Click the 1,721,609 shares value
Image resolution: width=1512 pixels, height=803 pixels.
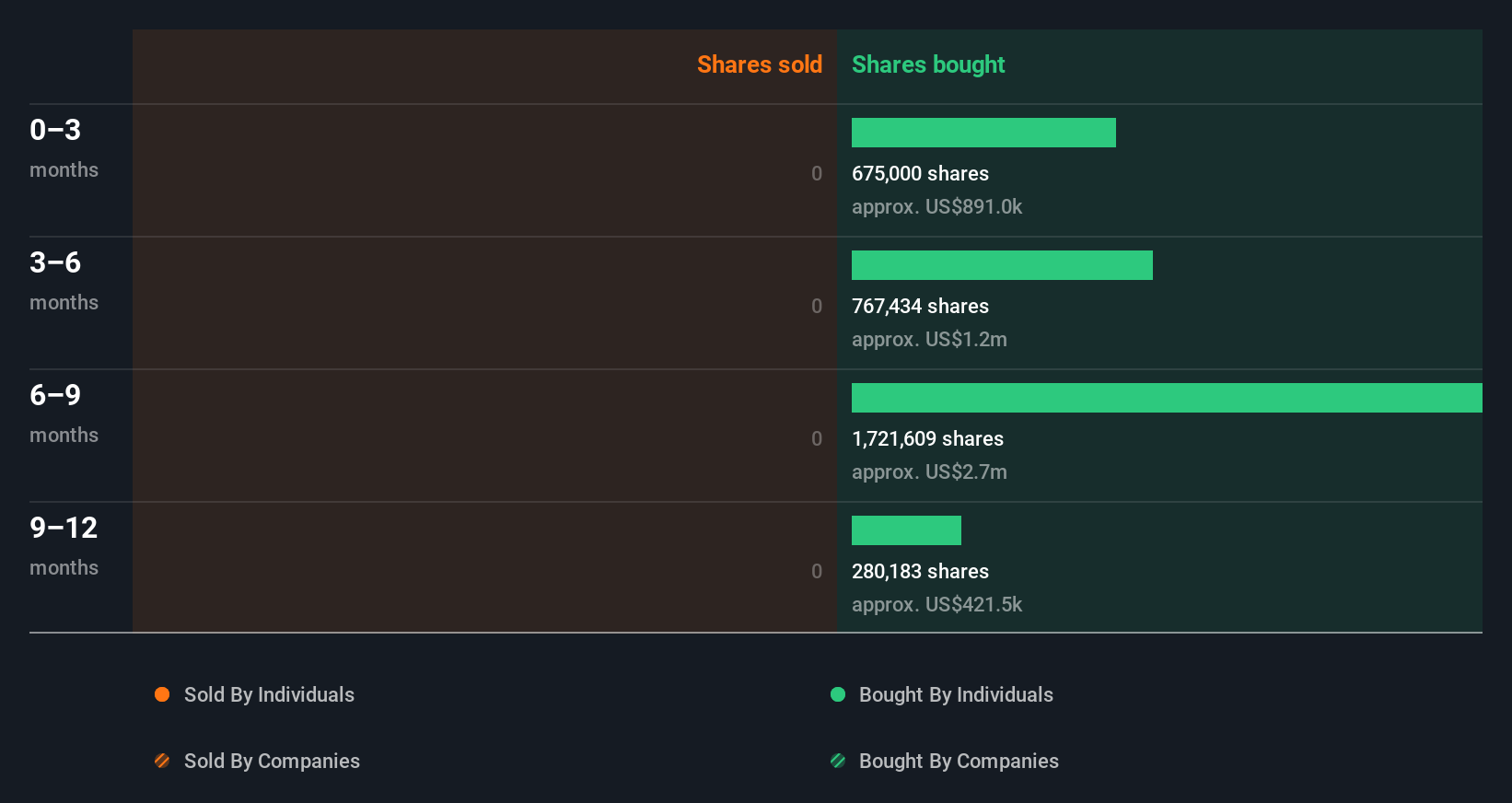point(927,438)
